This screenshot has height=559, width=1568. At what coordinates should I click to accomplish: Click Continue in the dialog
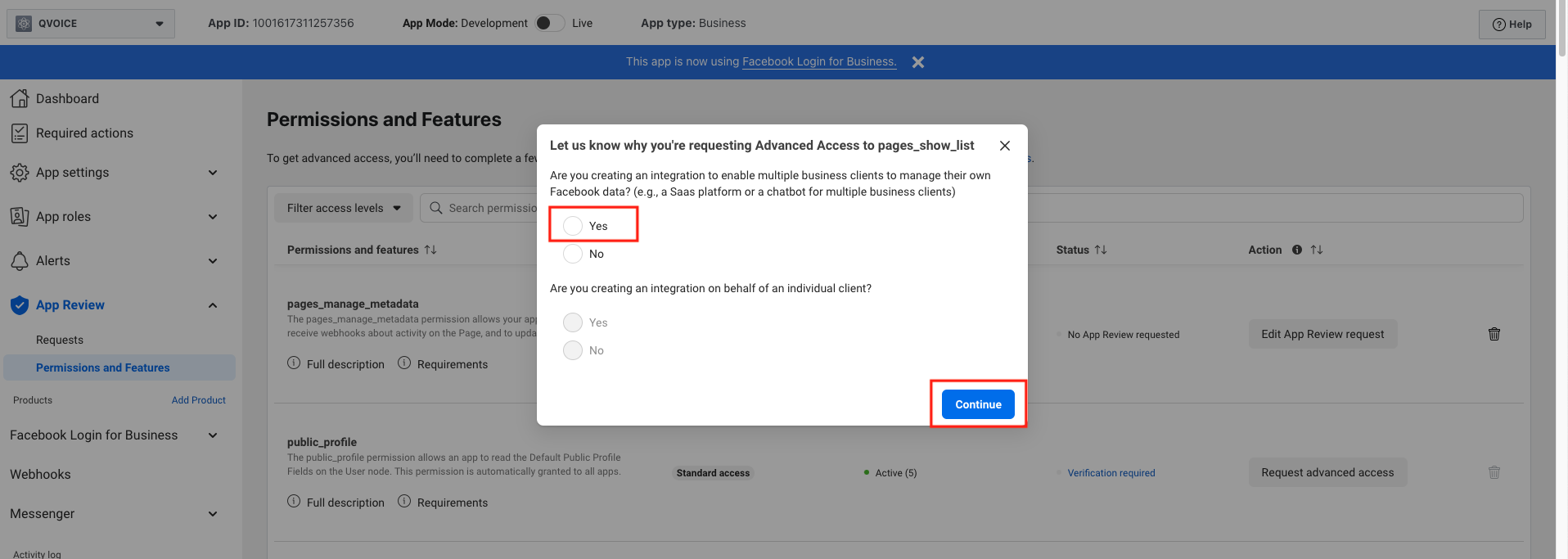click(978, 404)
